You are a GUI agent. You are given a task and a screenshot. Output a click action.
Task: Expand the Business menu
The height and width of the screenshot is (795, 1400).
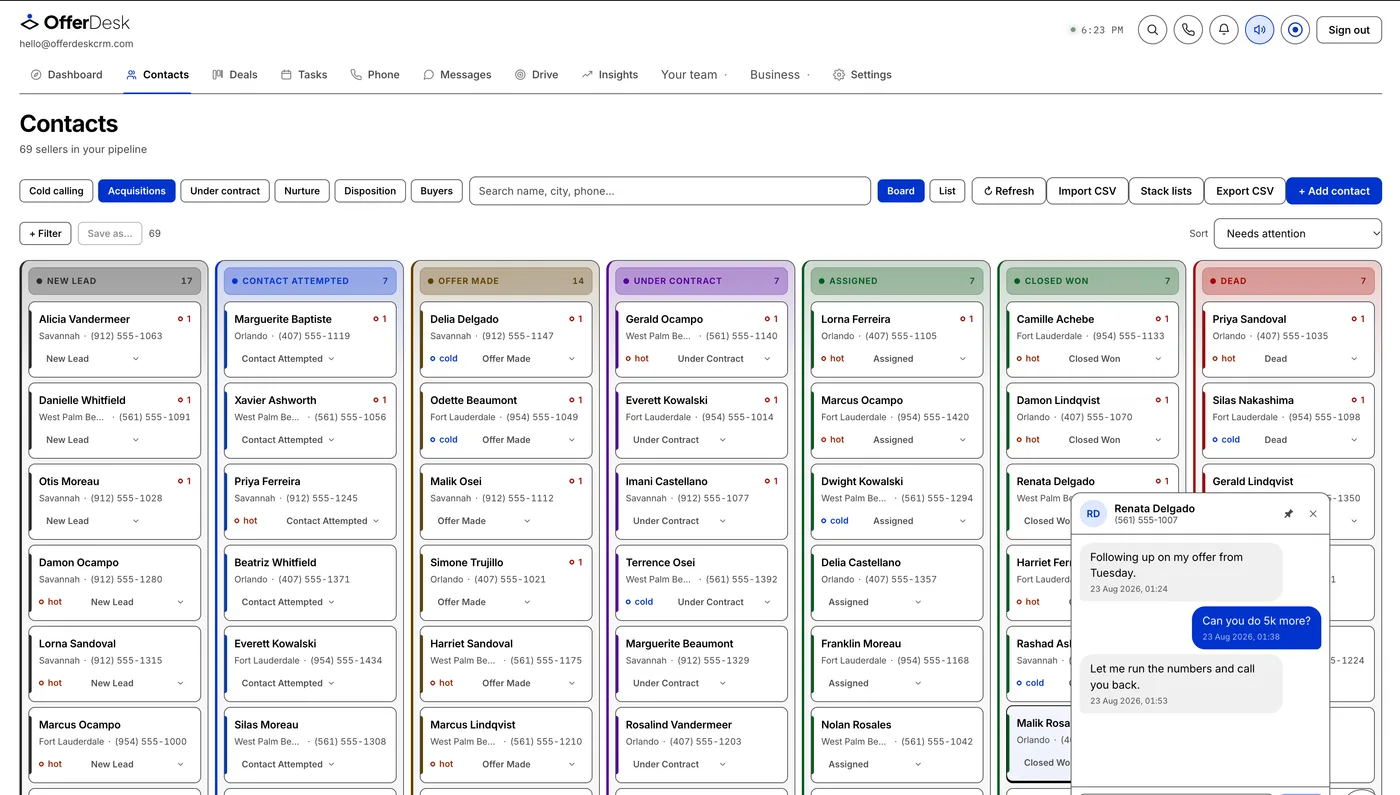[780, 75]
